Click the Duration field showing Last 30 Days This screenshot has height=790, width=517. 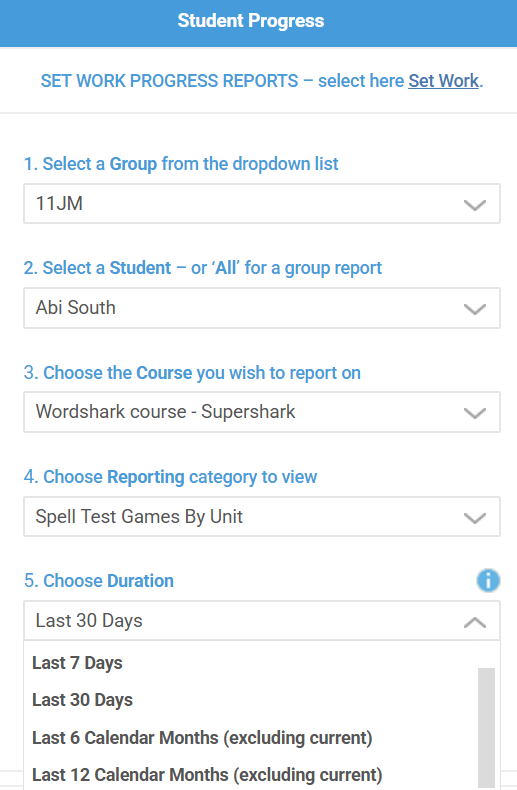pos(262,621)
